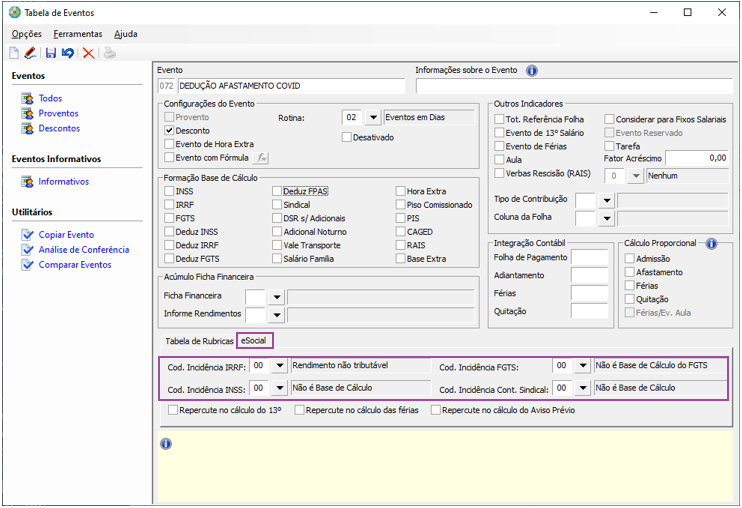Expand the Coluna da Folha dropdown

607,219
